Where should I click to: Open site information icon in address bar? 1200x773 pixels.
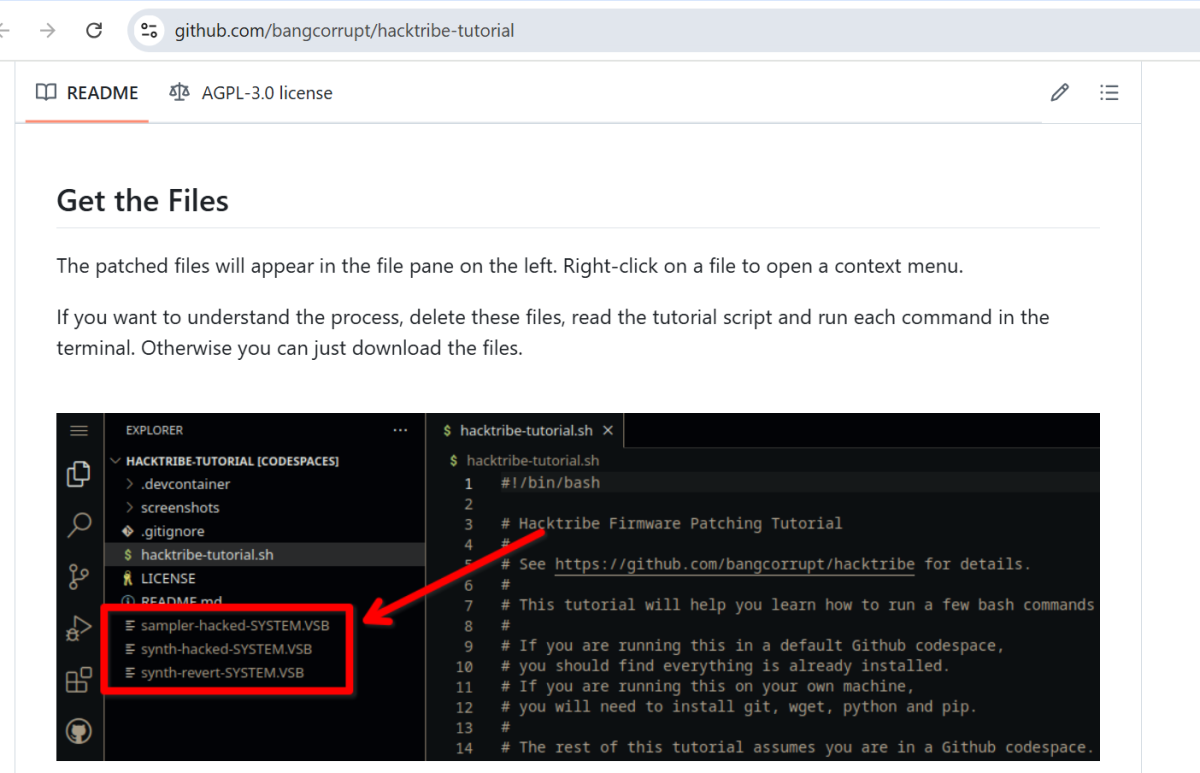coord(149,30)
